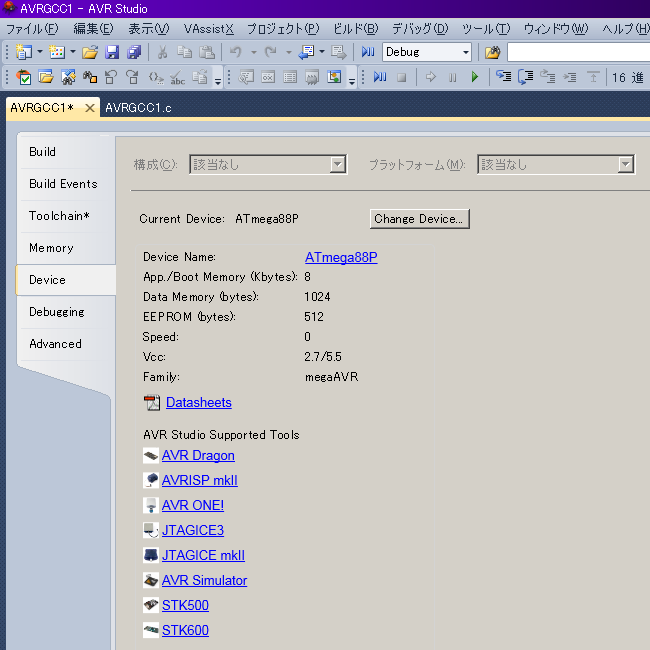Click the 16 進 hexadecimal display toggle
The image size is (650, 650).
[628, 77]
